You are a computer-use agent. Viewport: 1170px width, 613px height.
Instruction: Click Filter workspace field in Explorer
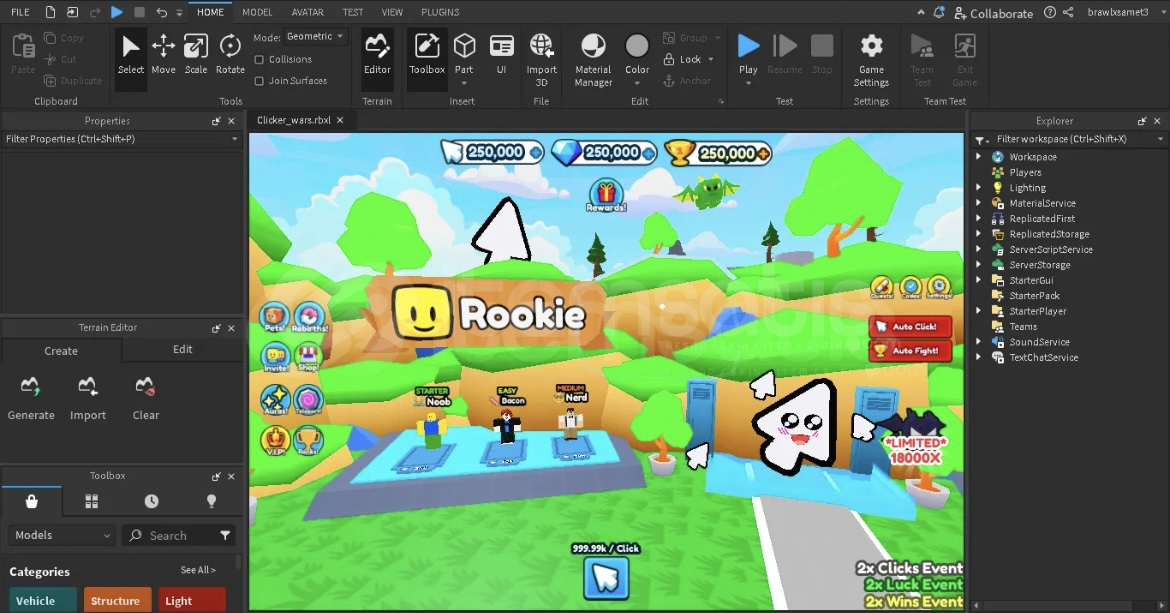click(1072, 139)
